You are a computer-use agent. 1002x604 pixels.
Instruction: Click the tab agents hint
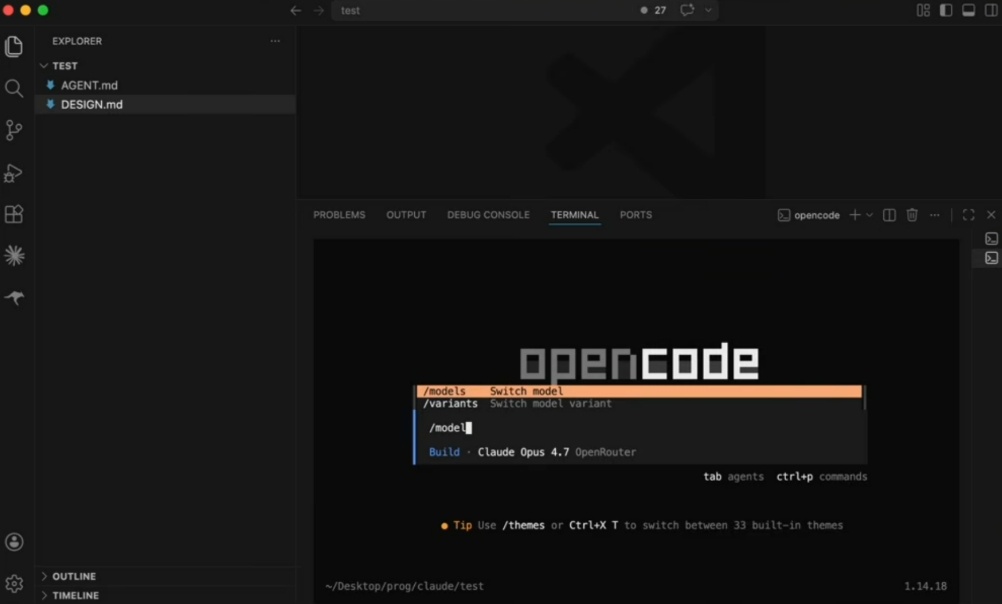733,477
